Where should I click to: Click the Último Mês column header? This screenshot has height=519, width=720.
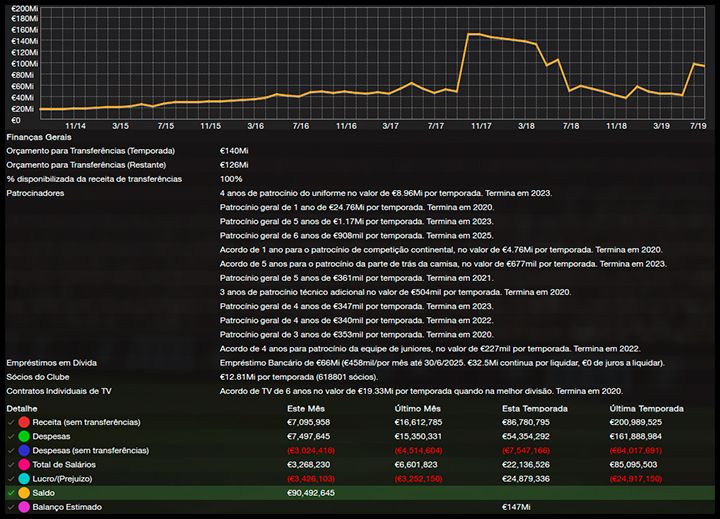pos(419,409)
